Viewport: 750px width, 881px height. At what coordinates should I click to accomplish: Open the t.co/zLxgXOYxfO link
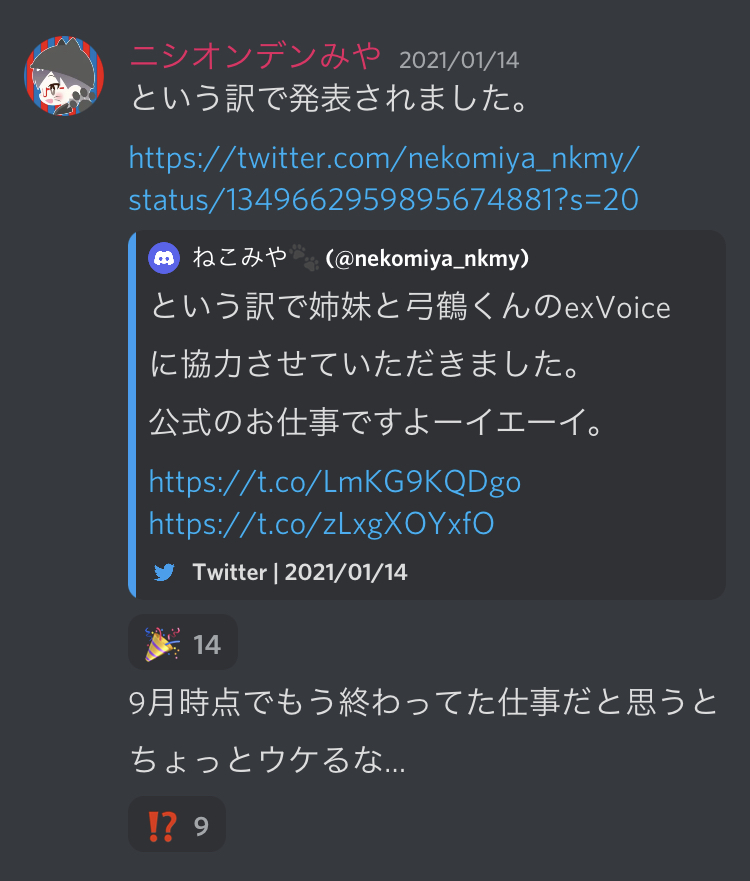coord(321,524)
